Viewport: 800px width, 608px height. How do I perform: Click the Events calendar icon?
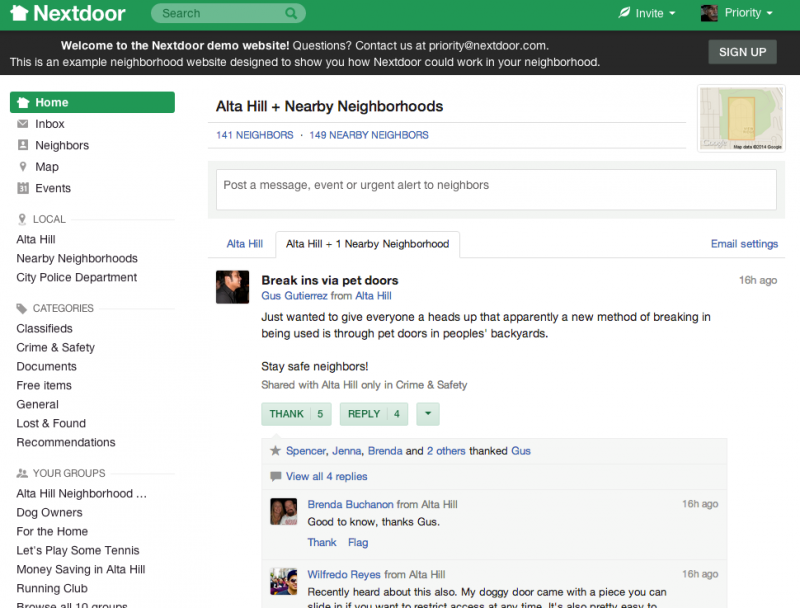[x=22, y=188]
